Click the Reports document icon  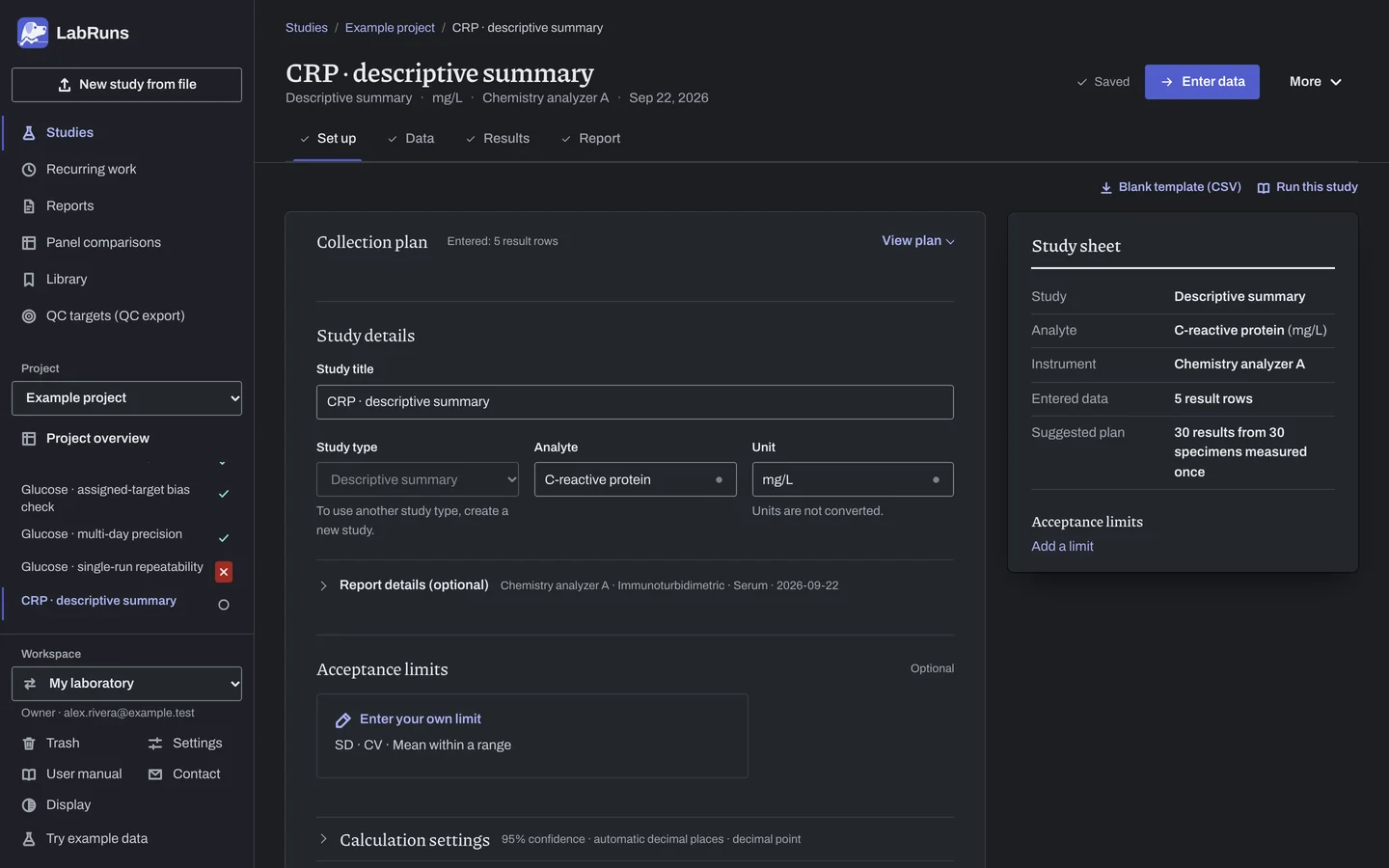[x=29, y=206]
